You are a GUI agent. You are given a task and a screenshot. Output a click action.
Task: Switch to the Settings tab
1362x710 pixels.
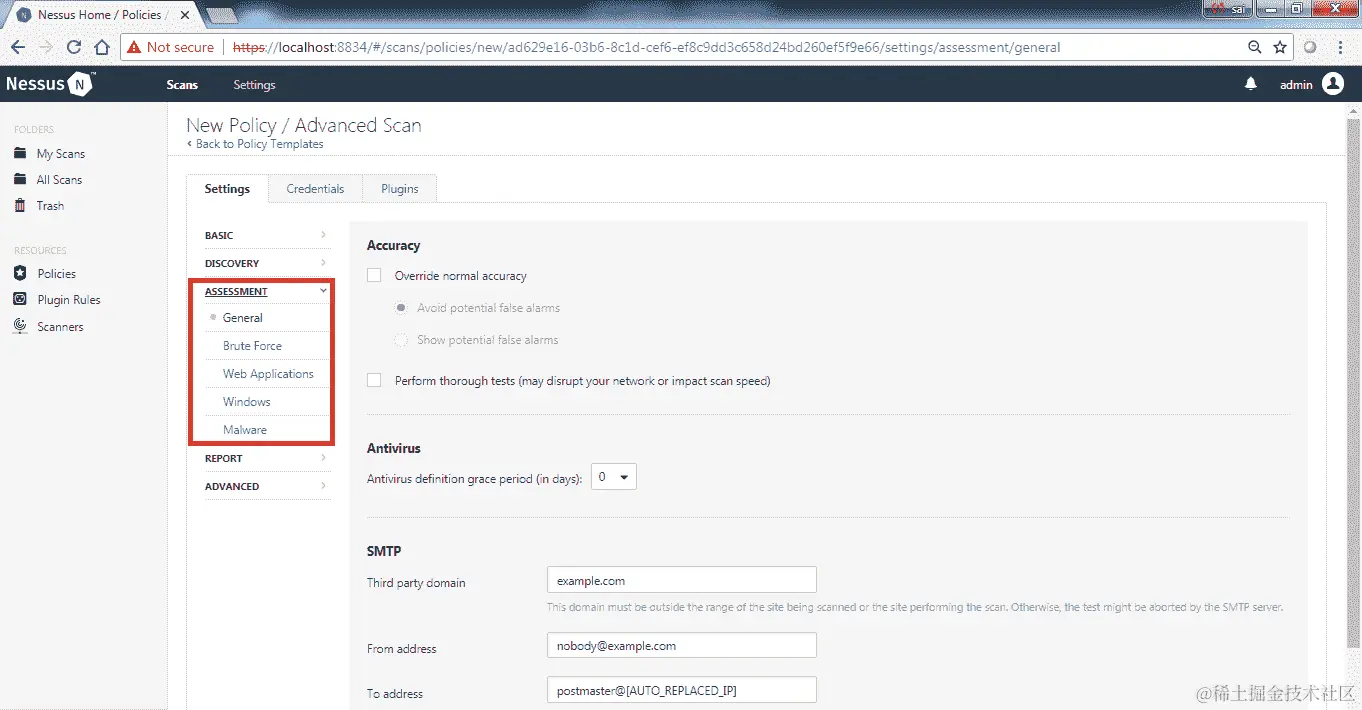click(x=227, y=188)
